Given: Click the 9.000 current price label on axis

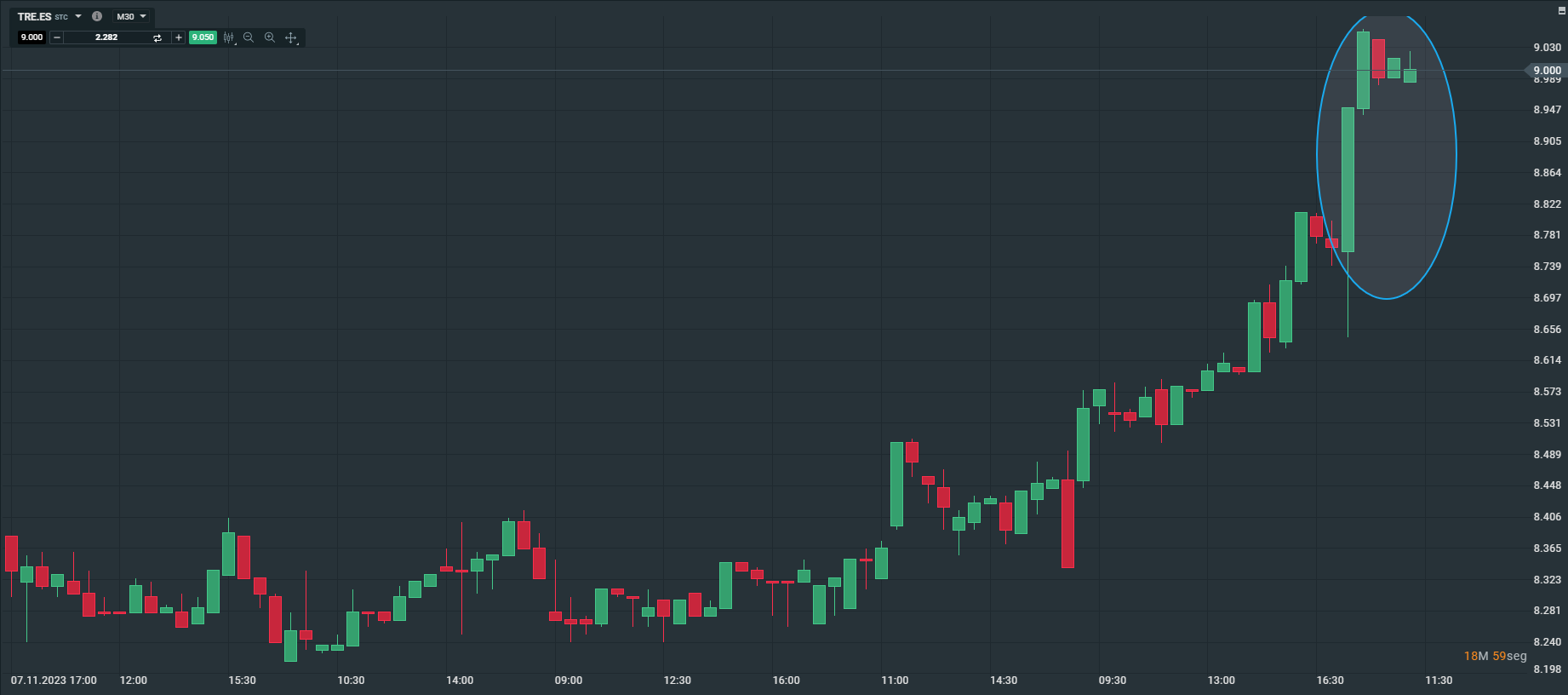Looking at the screenshot, I should point(1547,71).
